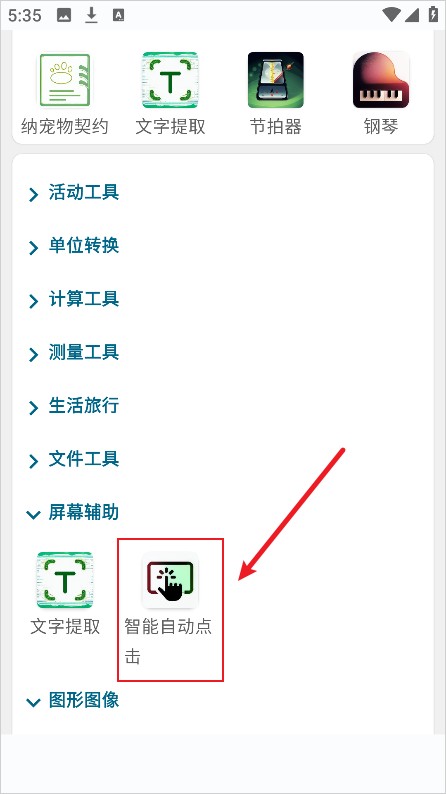Image resolution: width=446 pixels, height=794 pixels.
Task: Expand the 文件工具 category
Action: [74, 459]
